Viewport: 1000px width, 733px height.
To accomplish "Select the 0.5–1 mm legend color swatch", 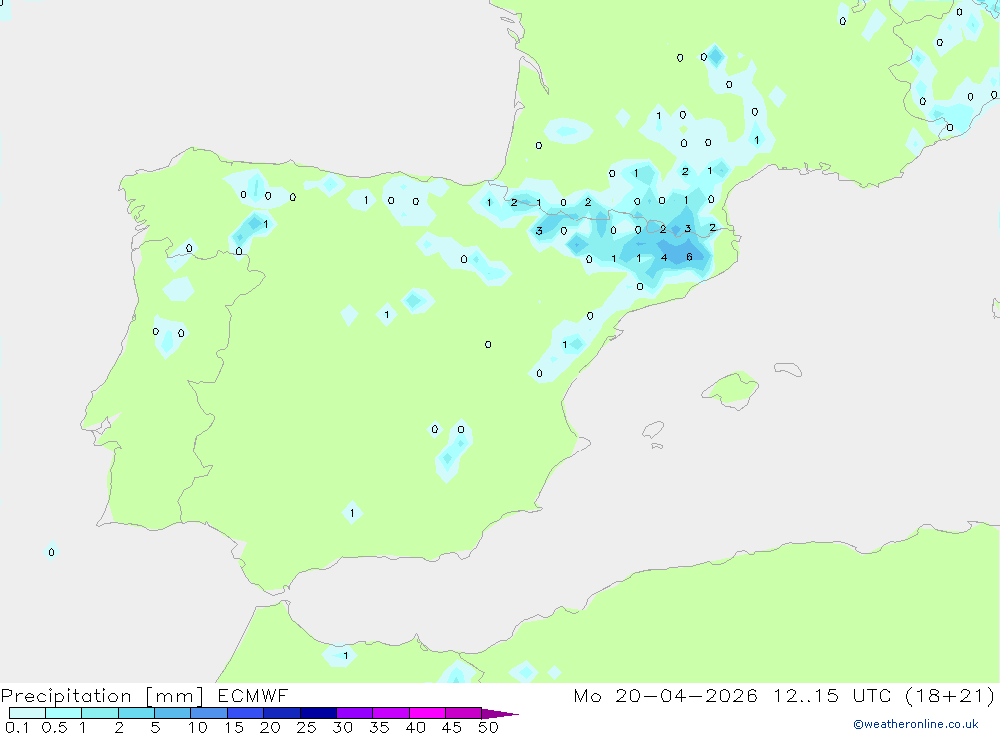I will tap(64, 713).
